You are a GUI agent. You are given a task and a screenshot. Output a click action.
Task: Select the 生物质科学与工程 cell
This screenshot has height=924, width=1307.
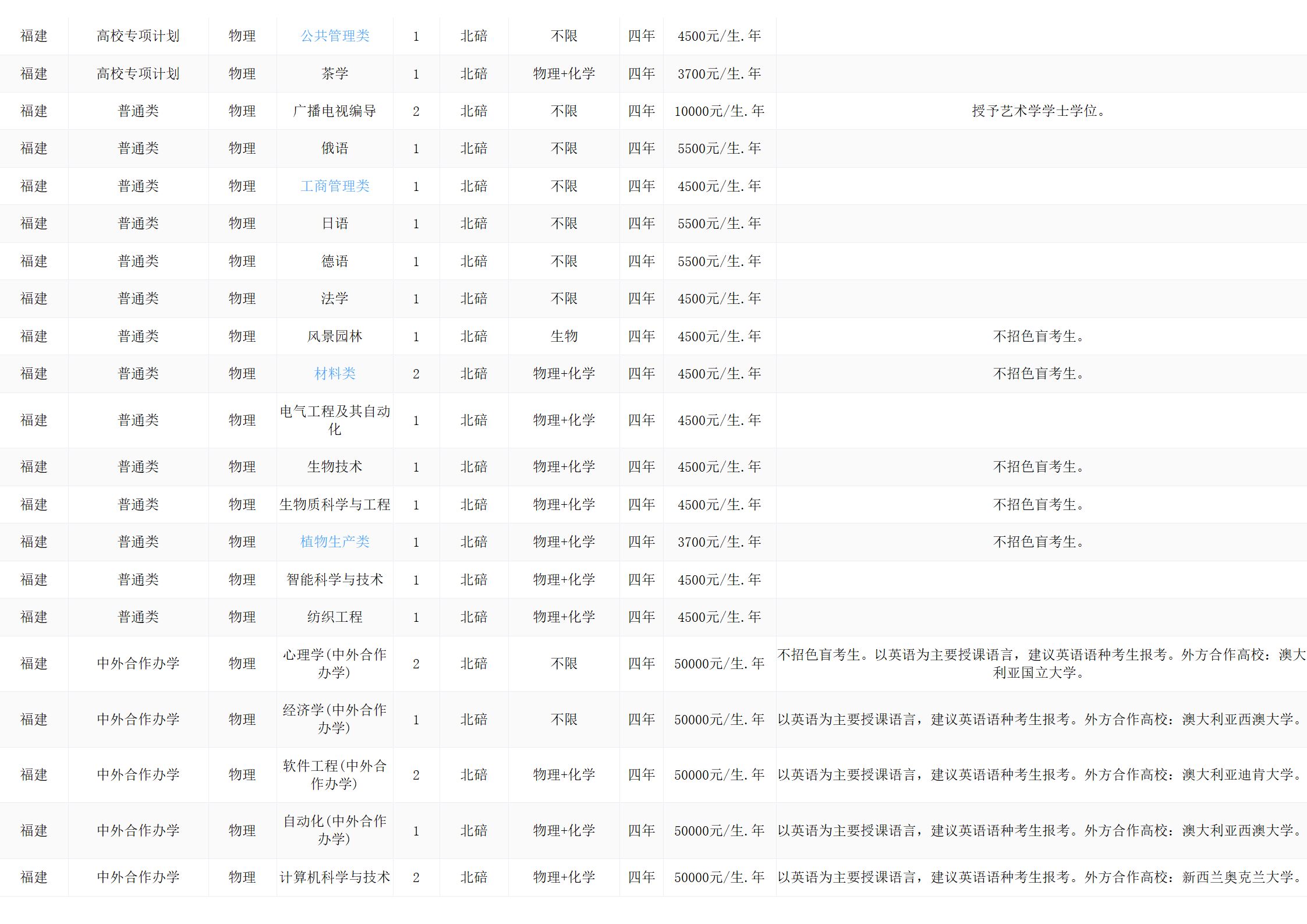point(335,505)
